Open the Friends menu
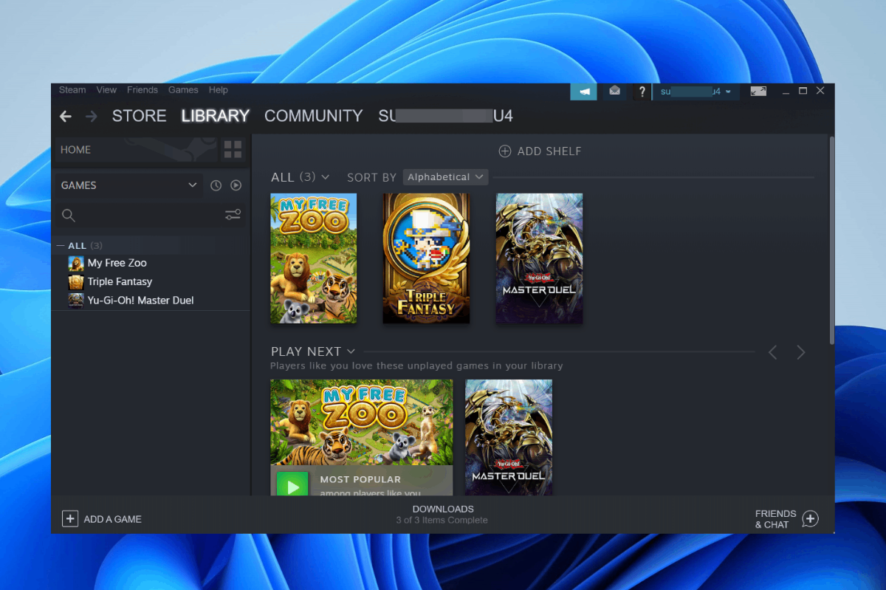The width and height of the screenshot is (886, 590). [x=143, y=90]
